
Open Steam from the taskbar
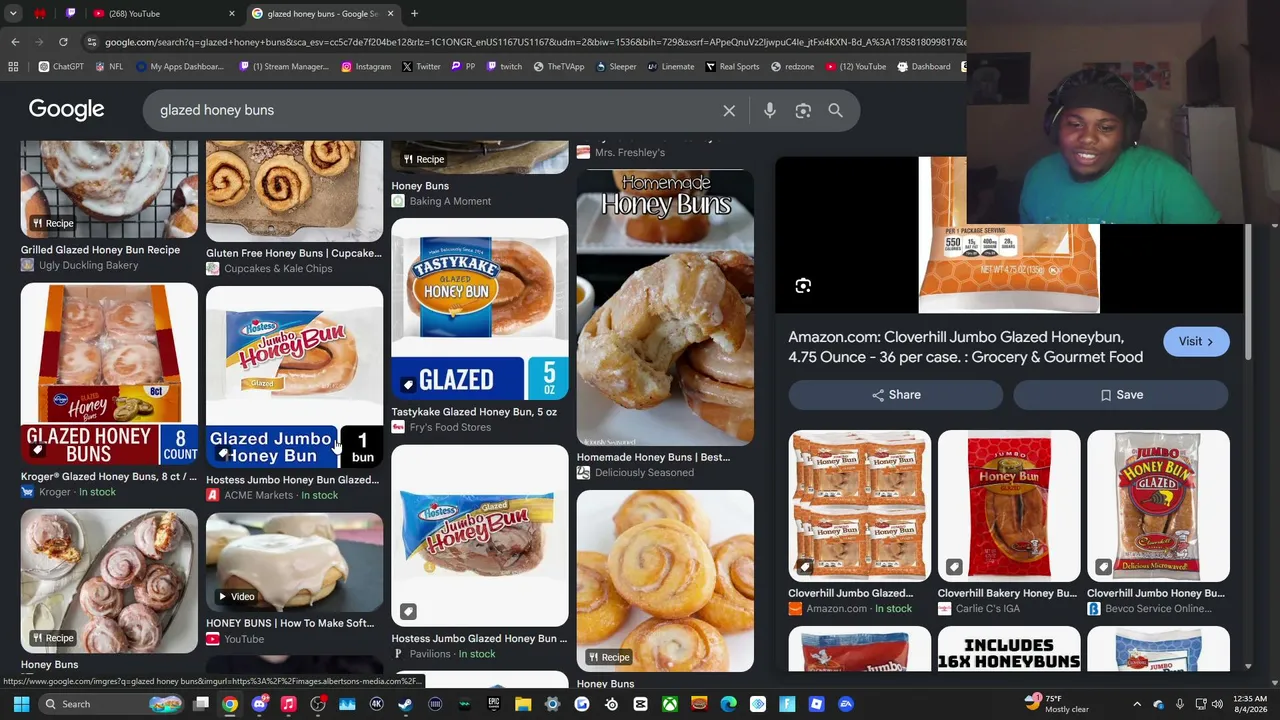(405, 704)
